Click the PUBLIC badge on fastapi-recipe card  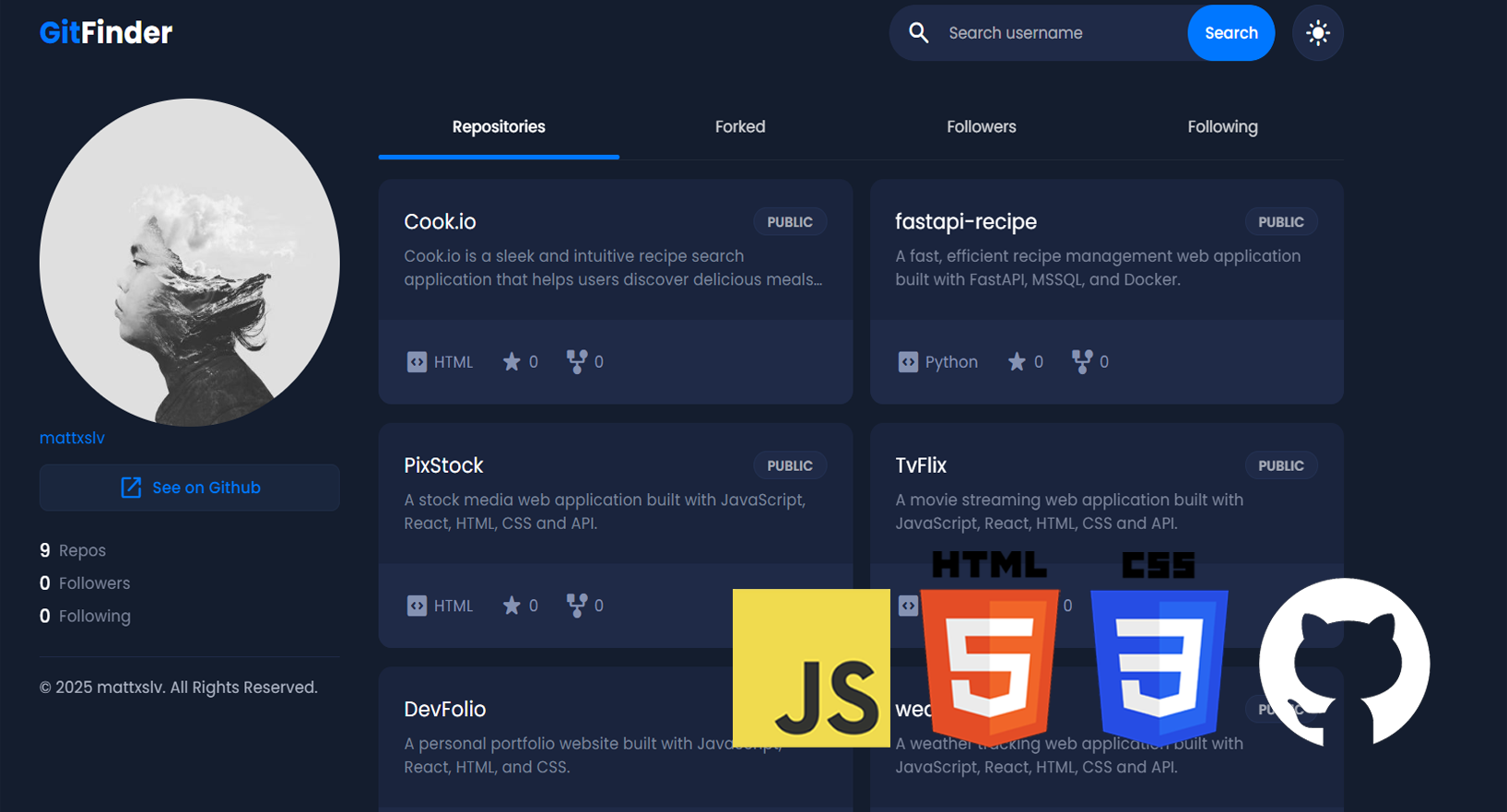(1281, 222)
